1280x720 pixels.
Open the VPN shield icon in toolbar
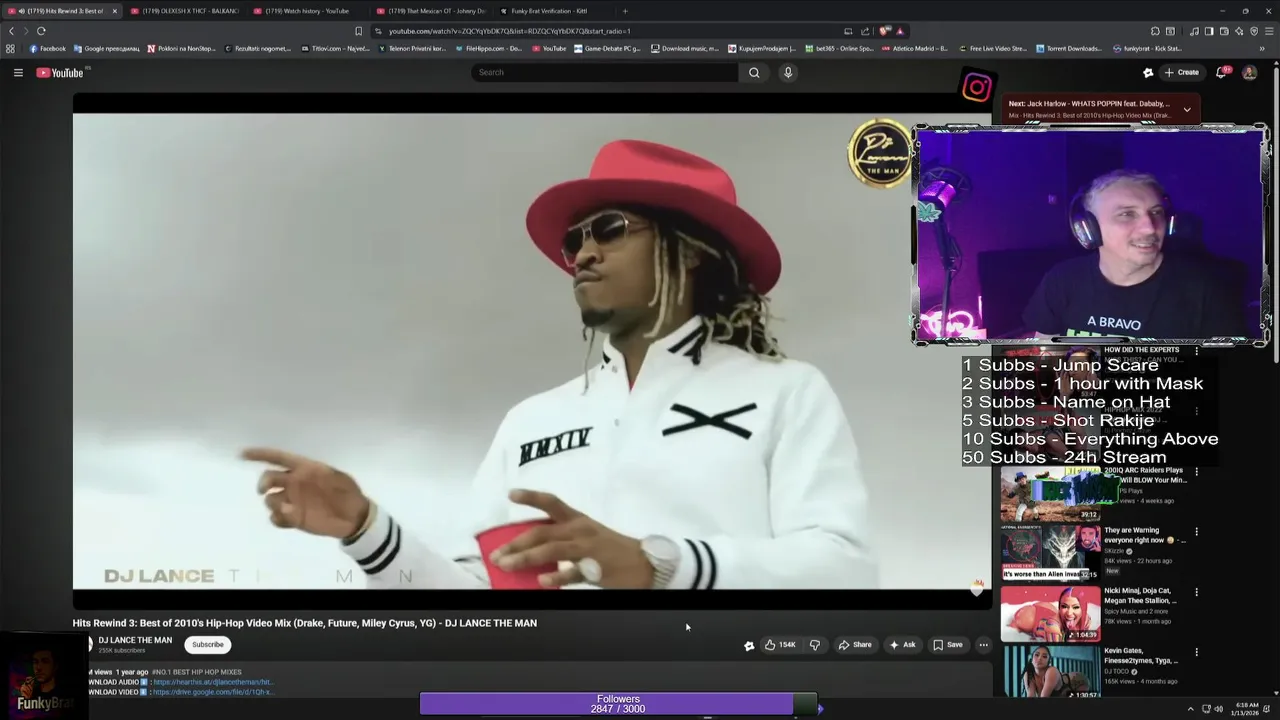(1254, 31)
